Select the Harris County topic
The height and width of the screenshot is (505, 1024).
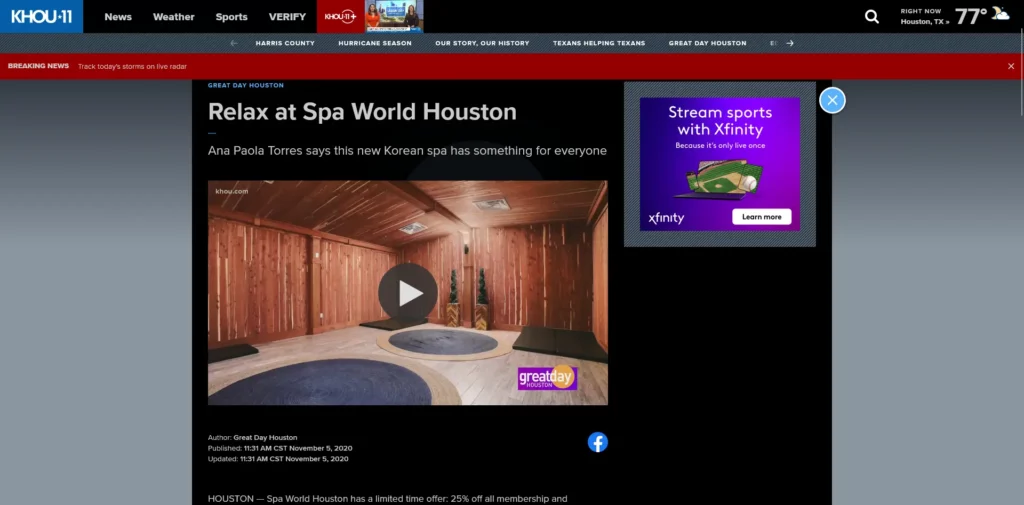[x=285, y=43]
